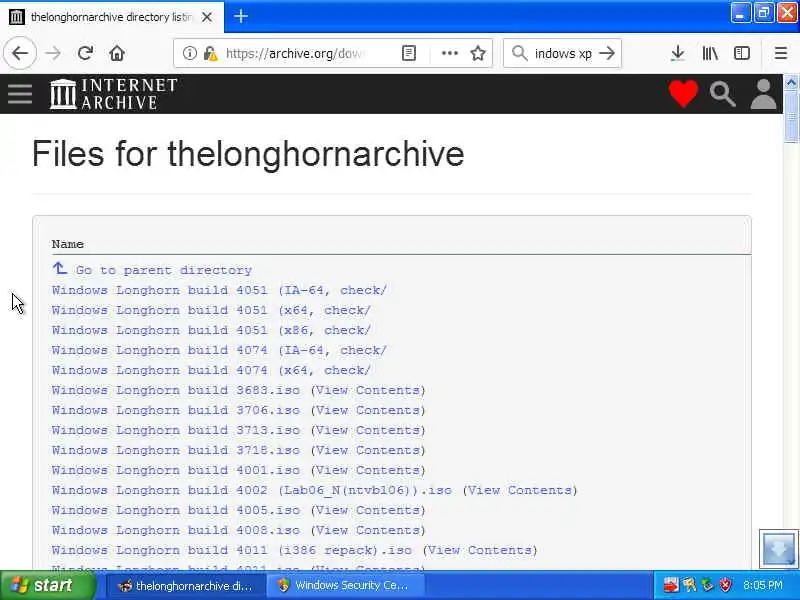Open the Windows Start button
This screenshot has height=600, width=800.
coord(48,585)
